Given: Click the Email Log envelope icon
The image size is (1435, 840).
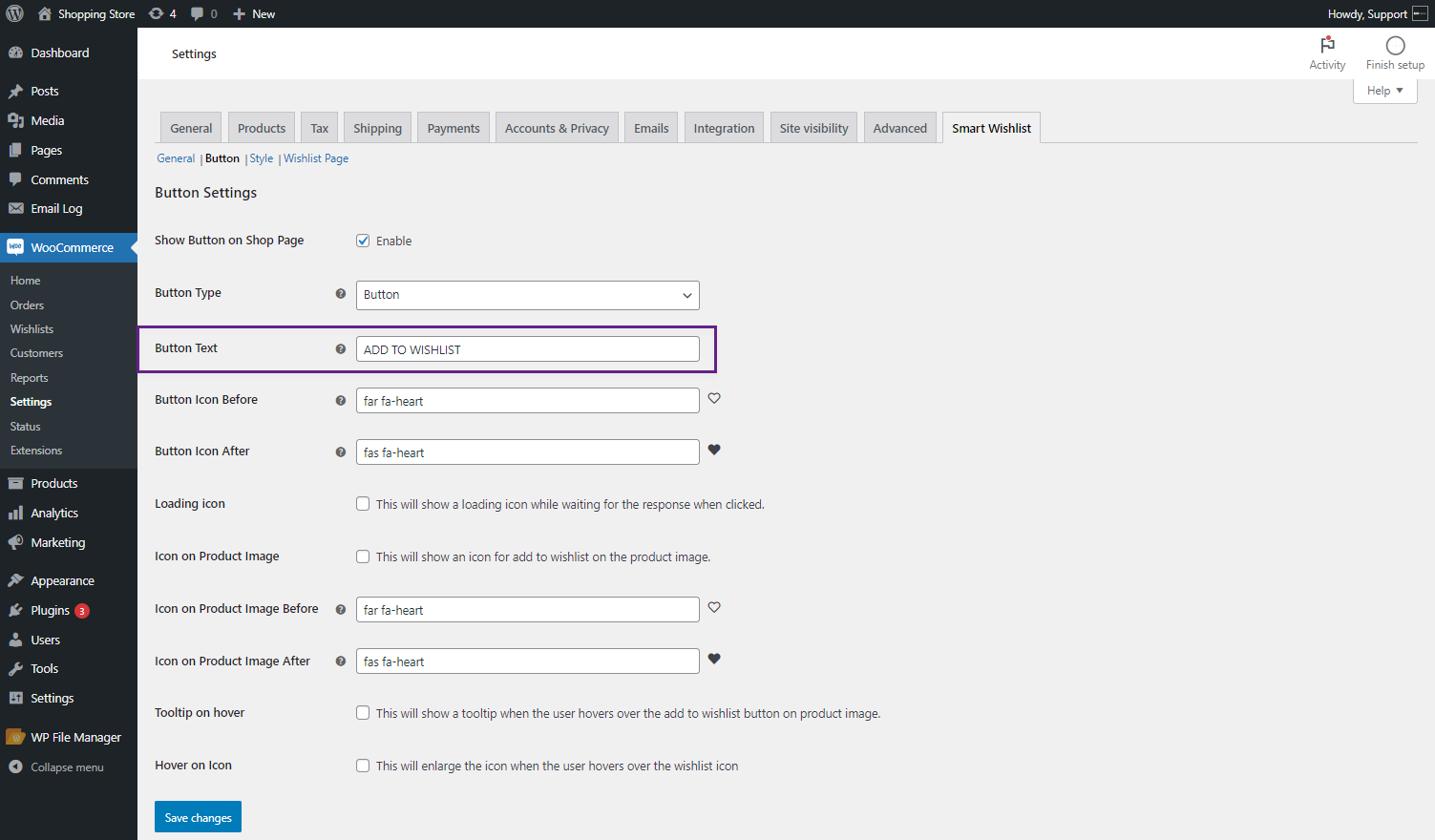Looking at the screenshot, I should click(x=15, y=208).
